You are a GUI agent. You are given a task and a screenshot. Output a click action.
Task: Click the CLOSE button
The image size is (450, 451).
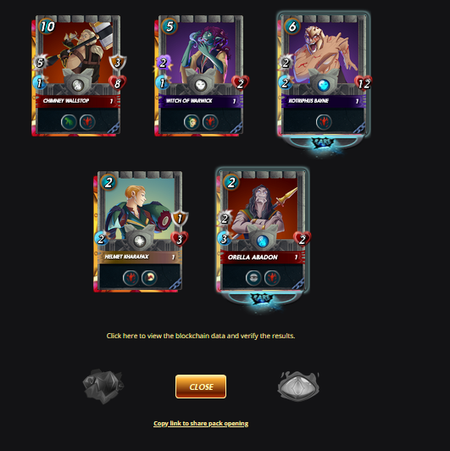pyautogui.click(x=201, y=386)
